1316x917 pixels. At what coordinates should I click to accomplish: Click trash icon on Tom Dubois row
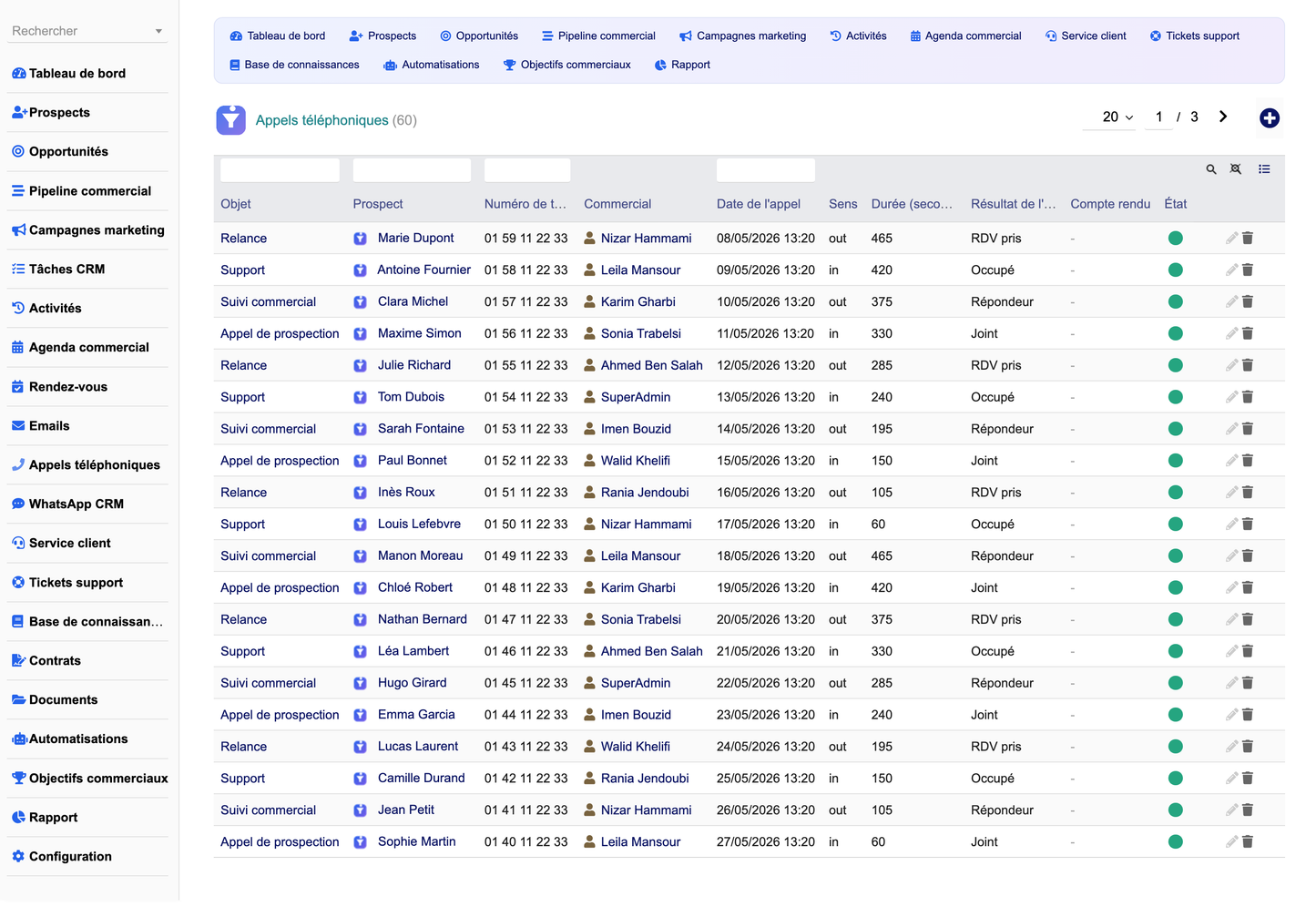[x=1248, y=397]
